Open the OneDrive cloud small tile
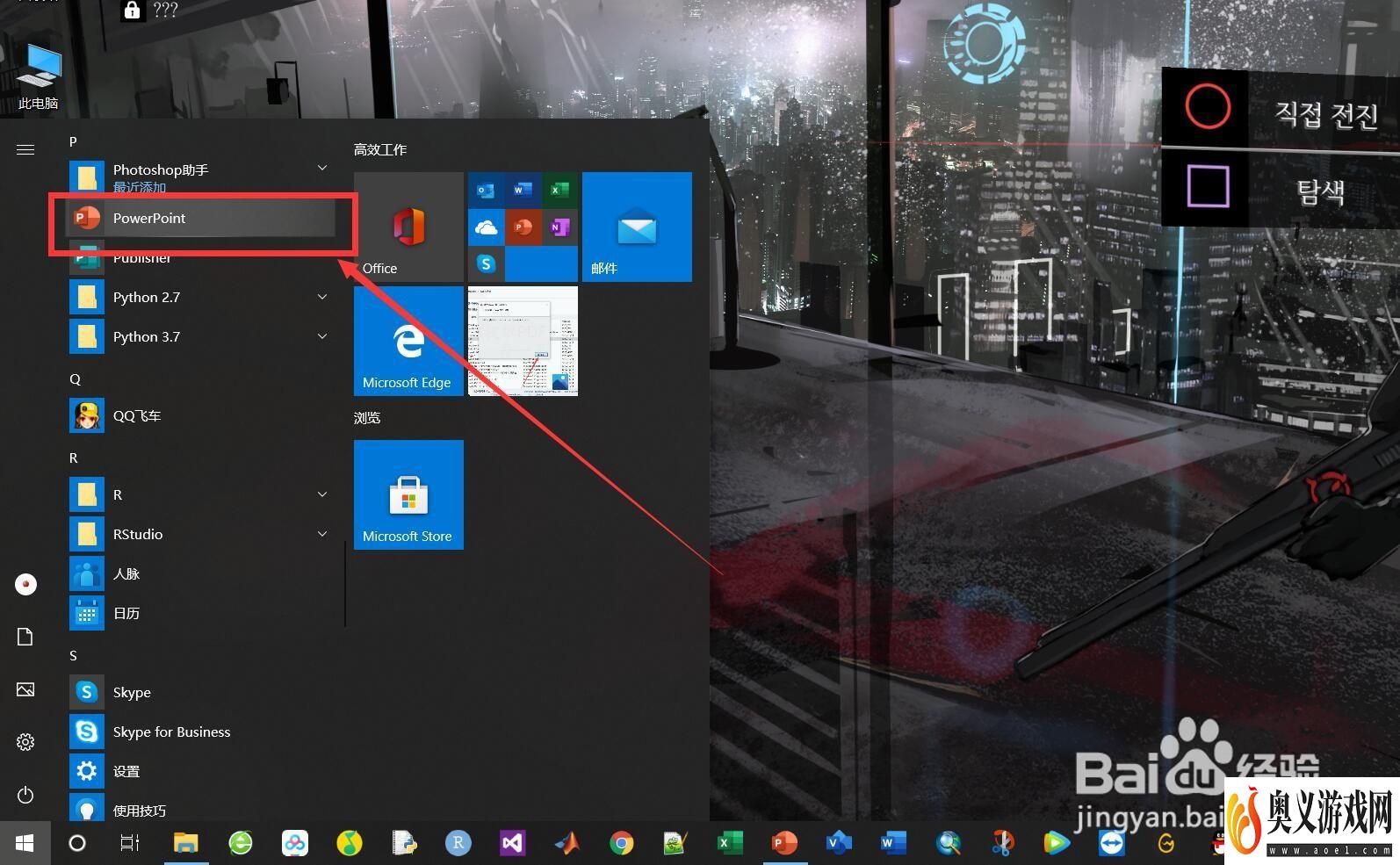This screenshot has width=1400, height=865. point(486,227)
